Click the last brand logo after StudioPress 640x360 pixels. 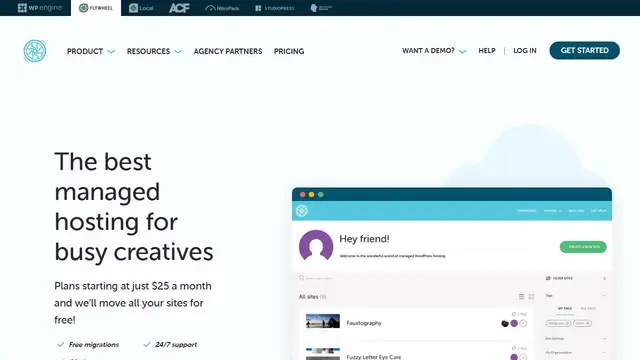(x=321, y=8)
